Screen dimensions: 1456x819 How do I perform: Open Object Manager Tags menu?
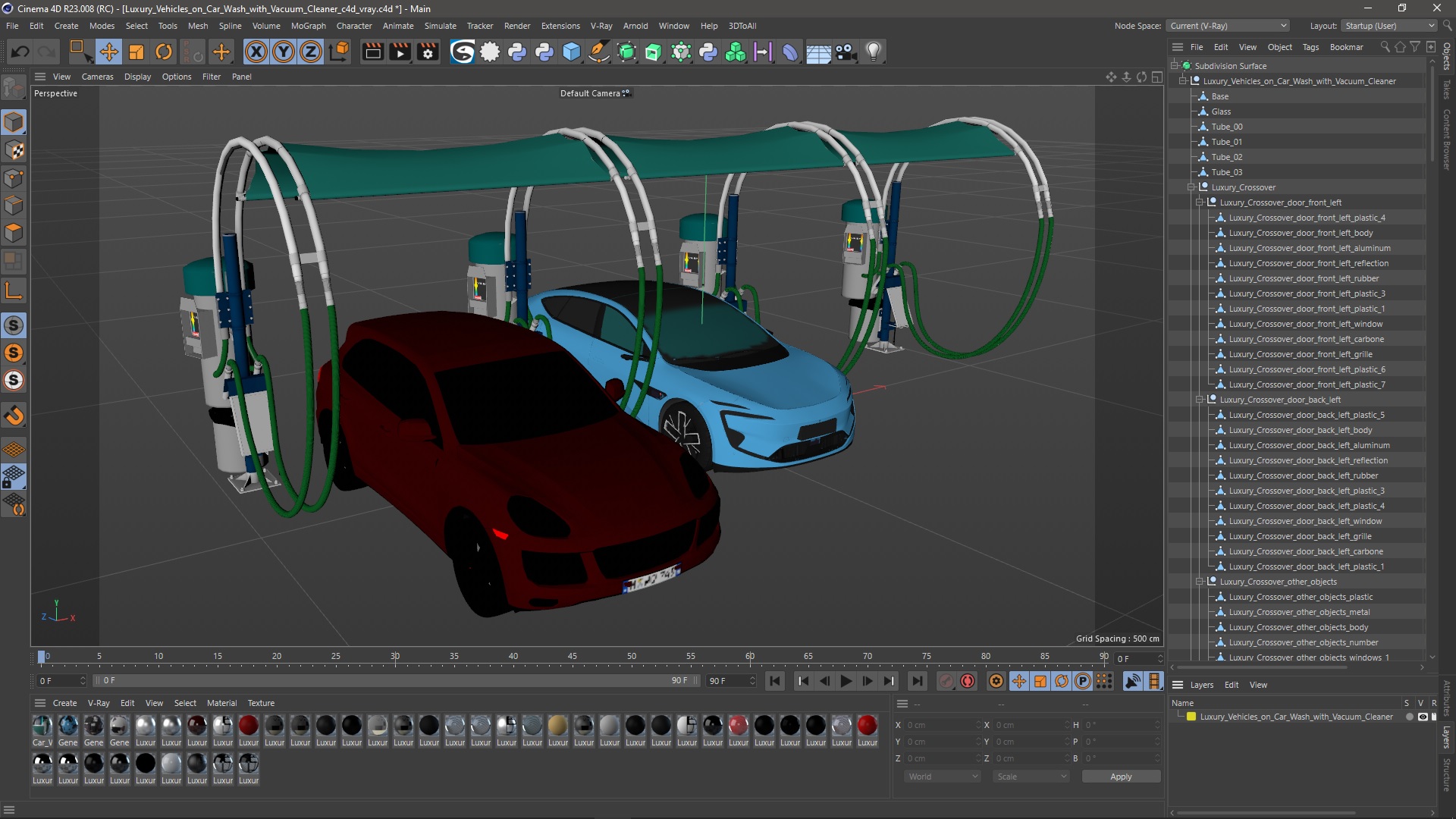point(1310,47)
